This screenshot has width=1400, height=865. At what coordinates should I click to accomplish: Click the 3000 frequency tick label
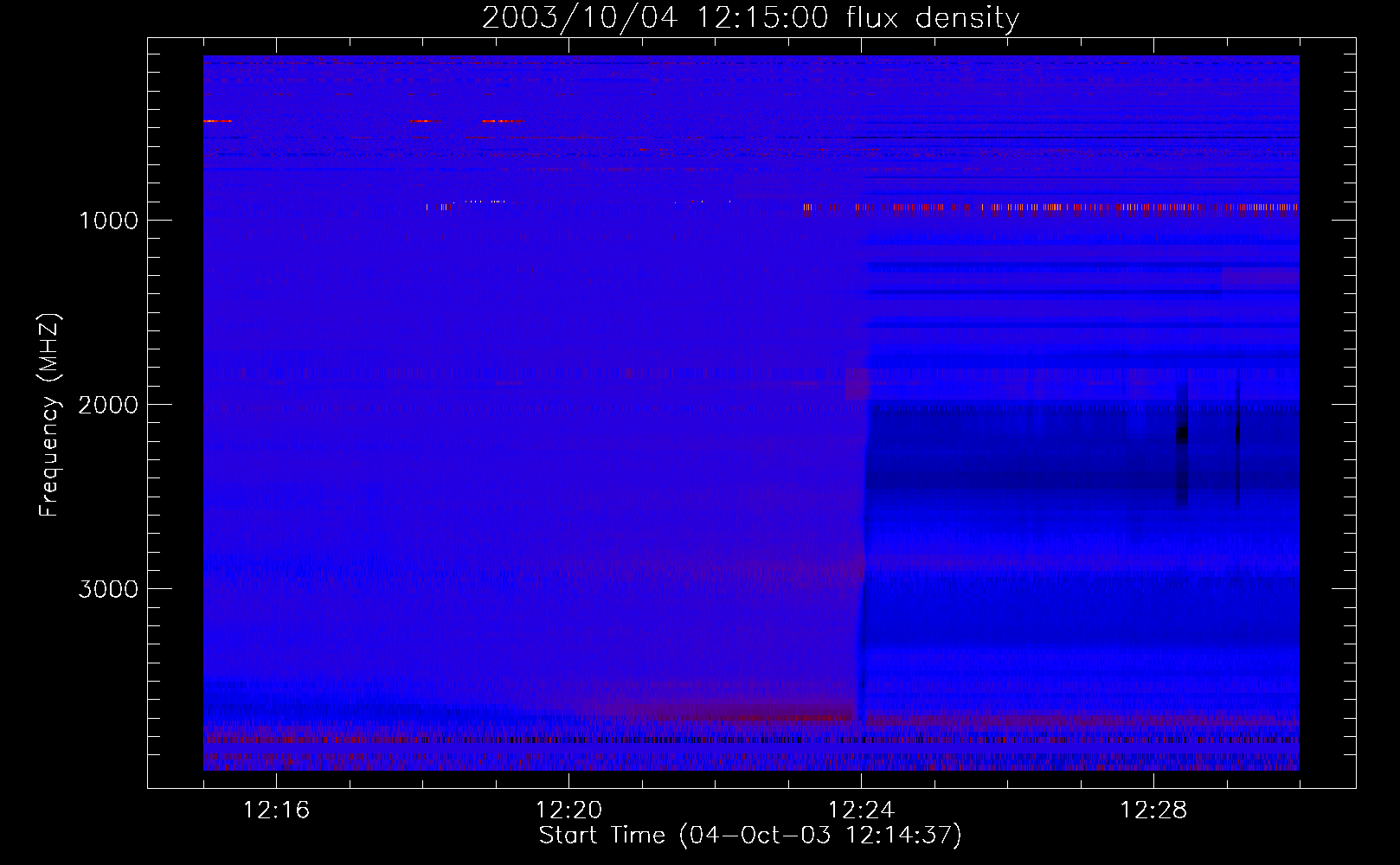(x=108, y=589)
